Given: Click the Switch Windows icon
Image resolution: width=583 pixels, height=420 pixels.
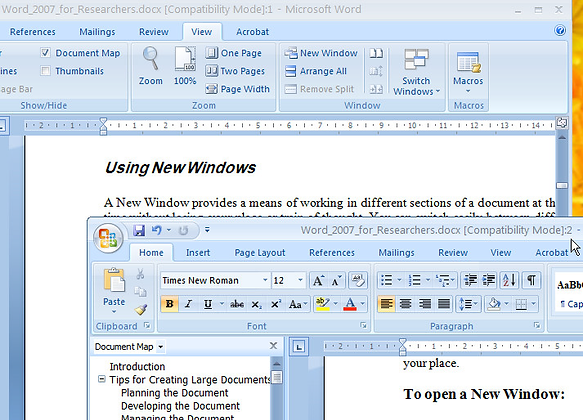Looking at the screenshot, I should [x=416, y=59].
